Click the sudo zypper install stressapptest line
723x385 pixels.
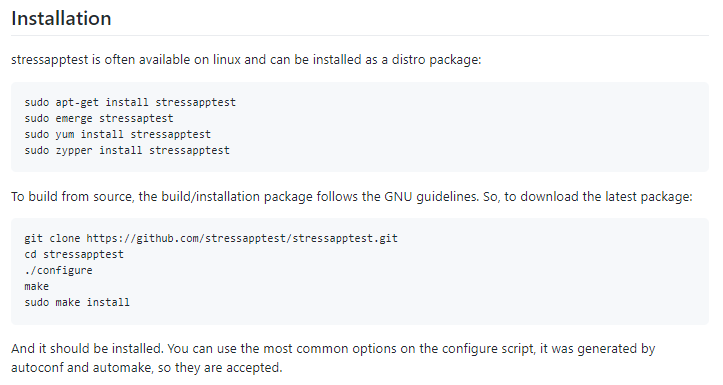(x=127, y=151)
